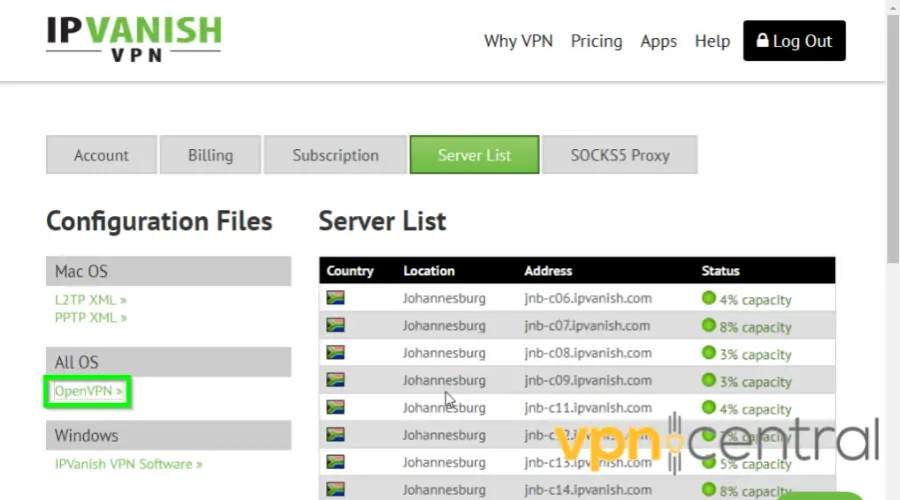Click "4% capacity" in jnb-c11 row
Screen dimensions: 900x500
[755, 409]
